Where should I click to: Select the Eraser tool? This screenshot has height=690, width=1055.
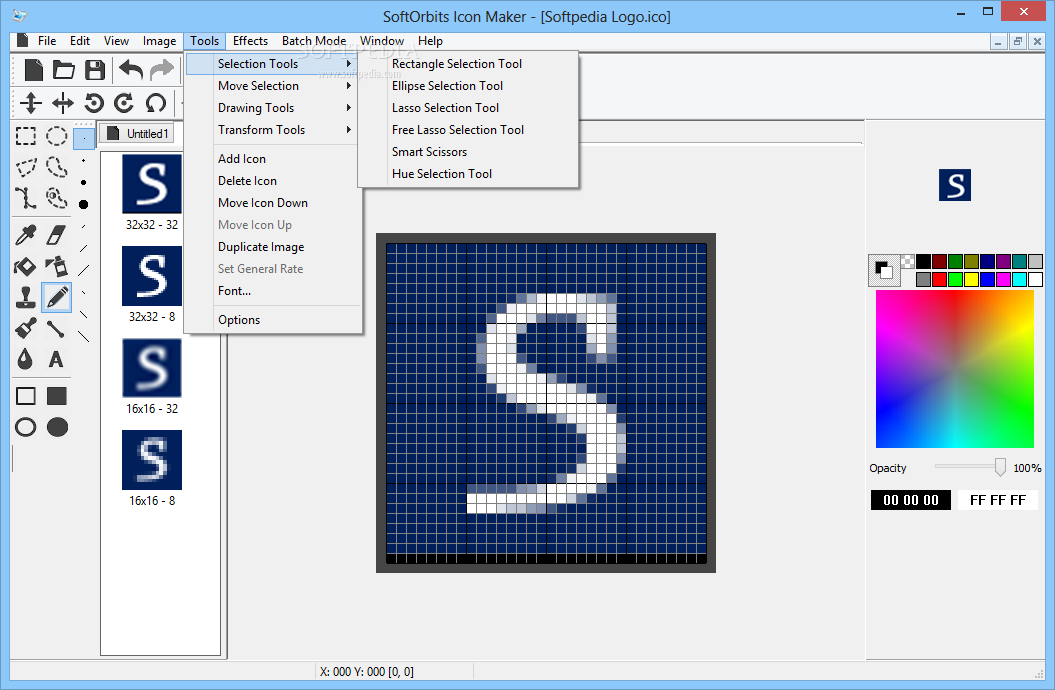point(57,235)
